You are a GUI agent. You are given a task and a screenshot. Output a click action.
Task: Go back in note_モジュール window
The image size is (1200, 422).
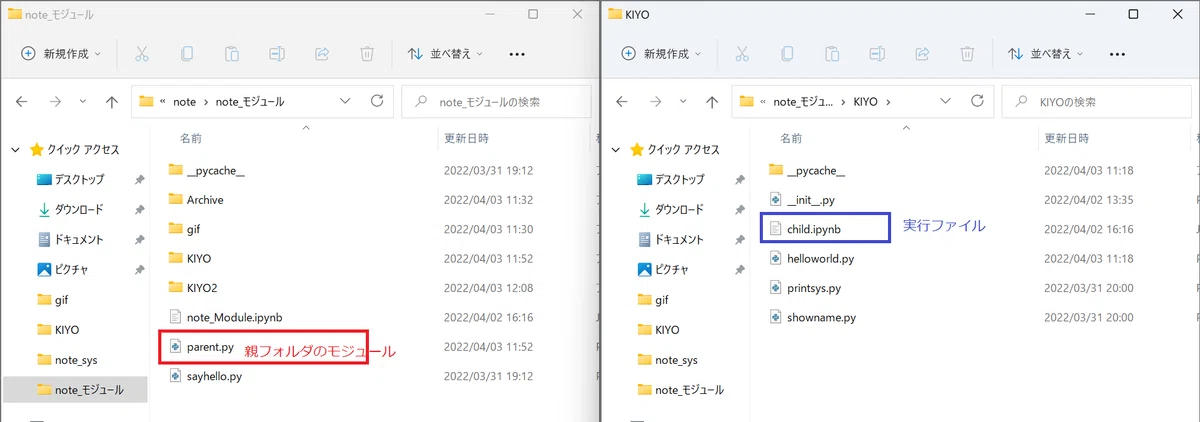coord(22,101)
